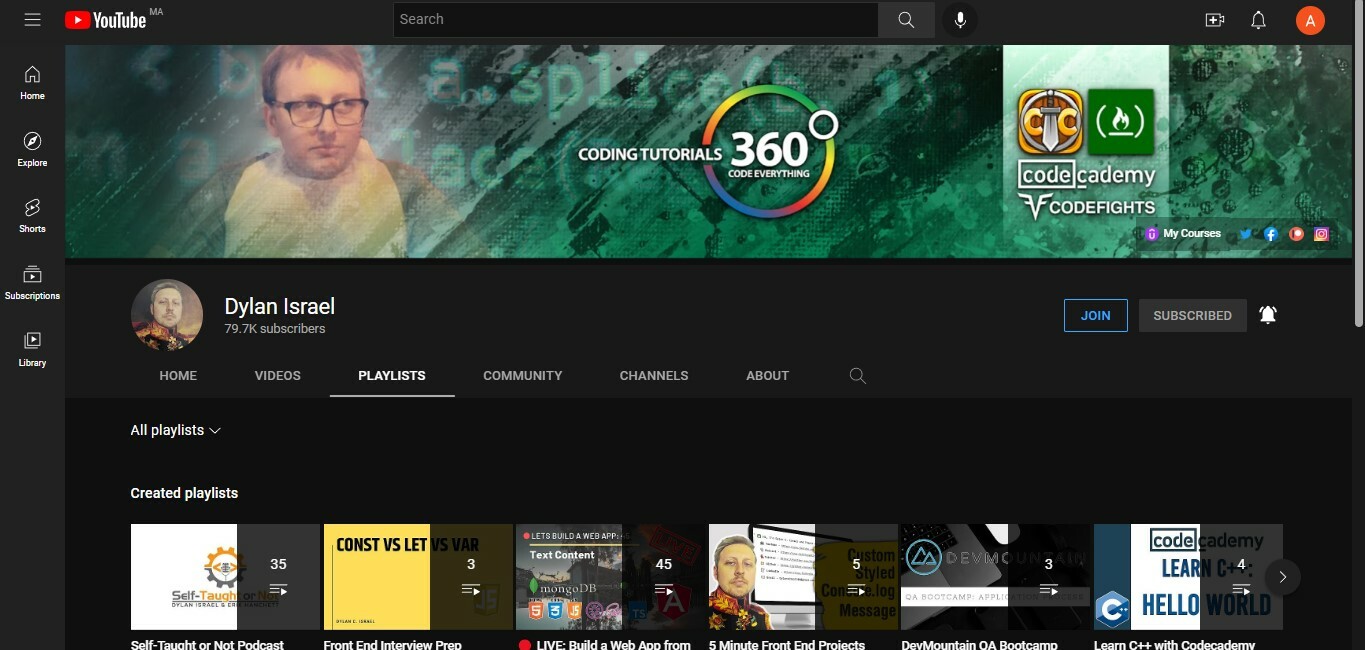Image resolution: width=1365 pixels, height=650 pixels.
Task: Open the Patreon link on banner
Action: point(1296,234)
